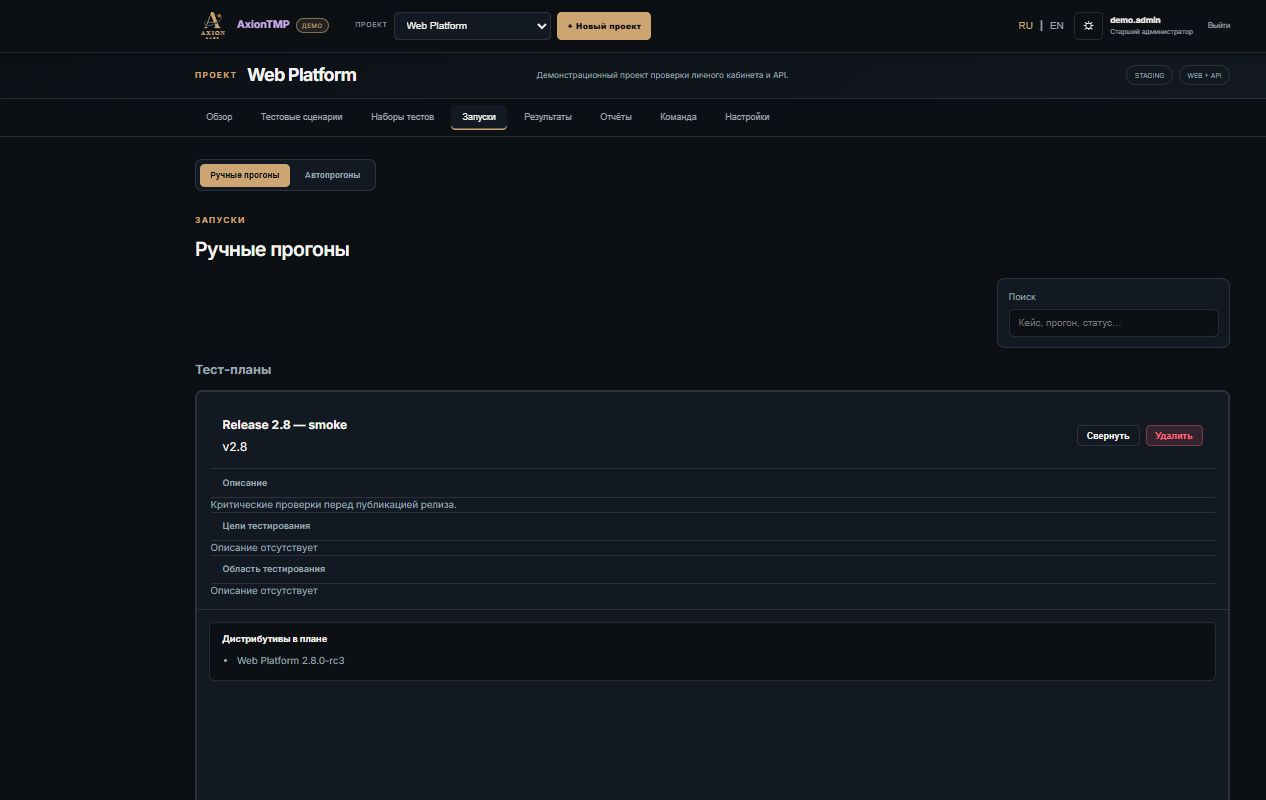Click the red Удалить button

pyautogui.click(x=1174, y=435)
